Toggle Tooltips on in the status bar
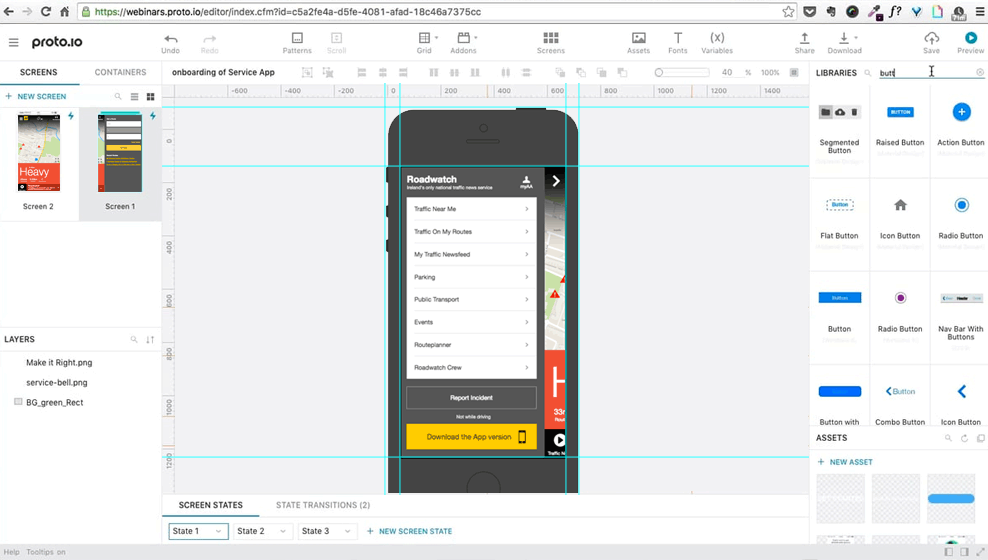Viewport: 988px width, 560px height. [46, 552]
